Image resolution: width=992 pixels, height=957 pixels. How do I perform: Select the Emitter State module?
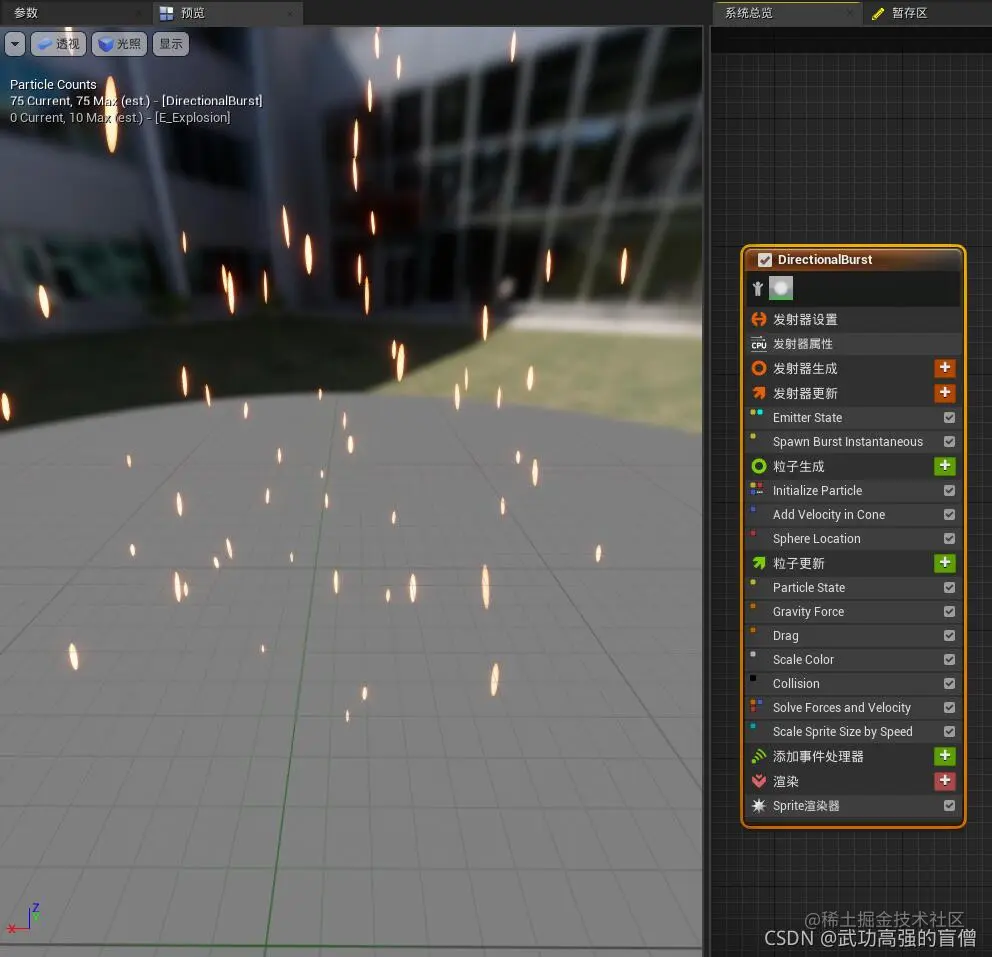pos(852,417)
